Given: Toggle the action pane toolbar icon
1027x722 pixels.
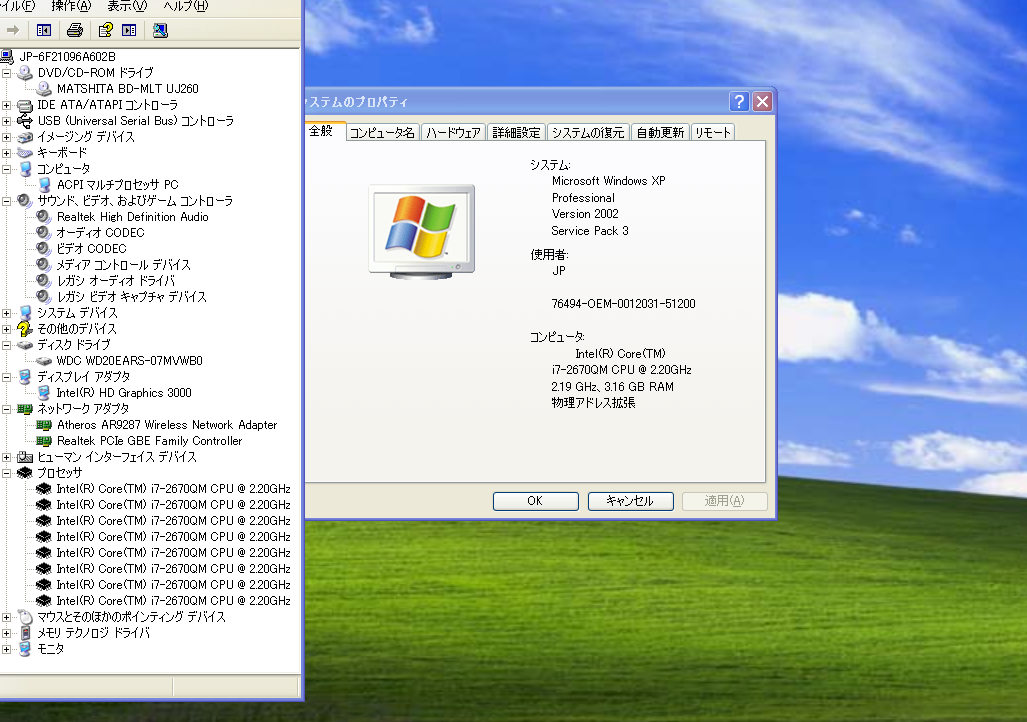Looking at the screenshot, I should tap(130, 30).
